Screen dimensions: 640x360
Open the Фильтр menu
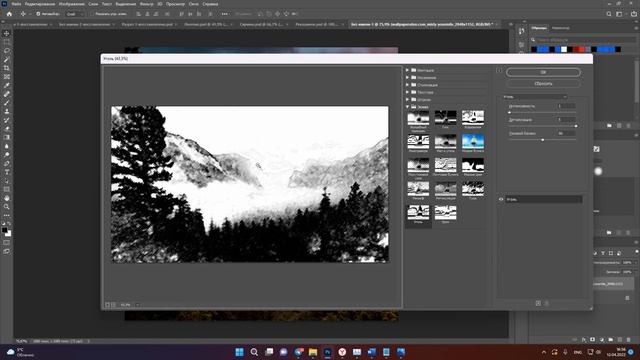[x=147, y=4]
